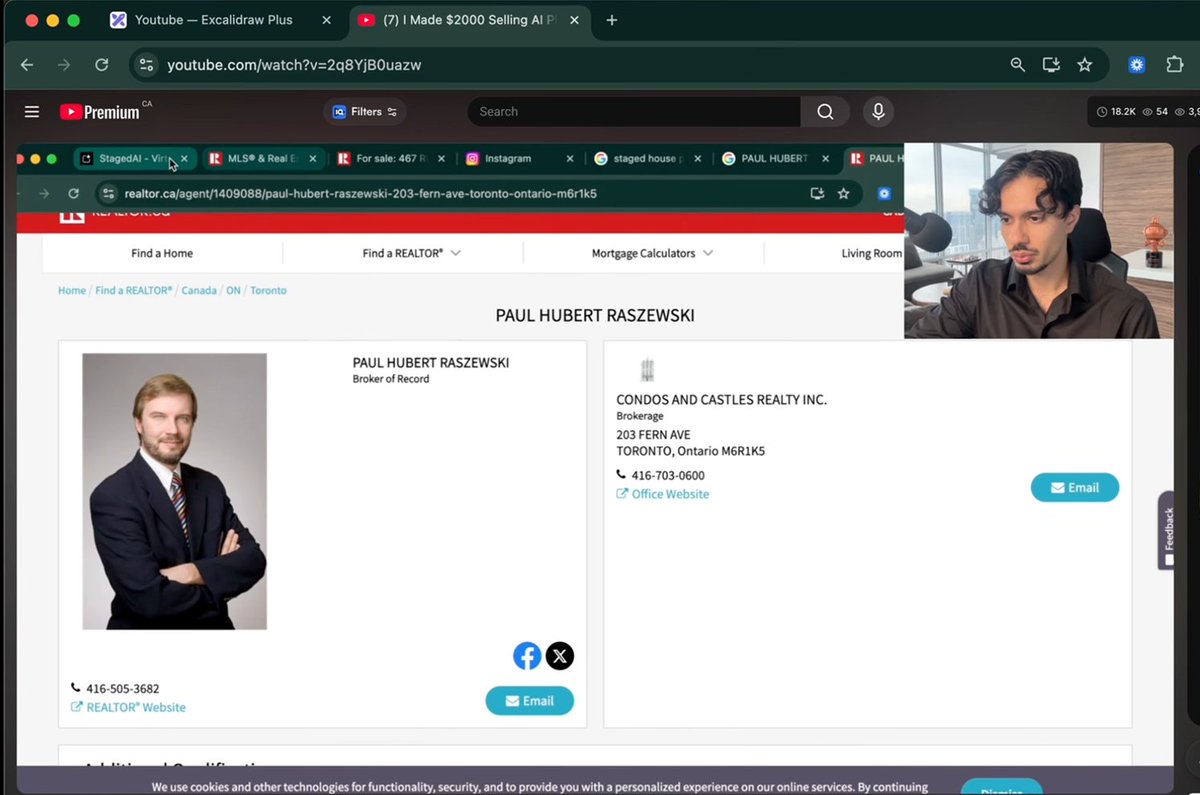This screenshot has width=1200, height=795.
Task: Open the Filters button on YouTube
Action: pyautogui.click(x=365, y=112)
